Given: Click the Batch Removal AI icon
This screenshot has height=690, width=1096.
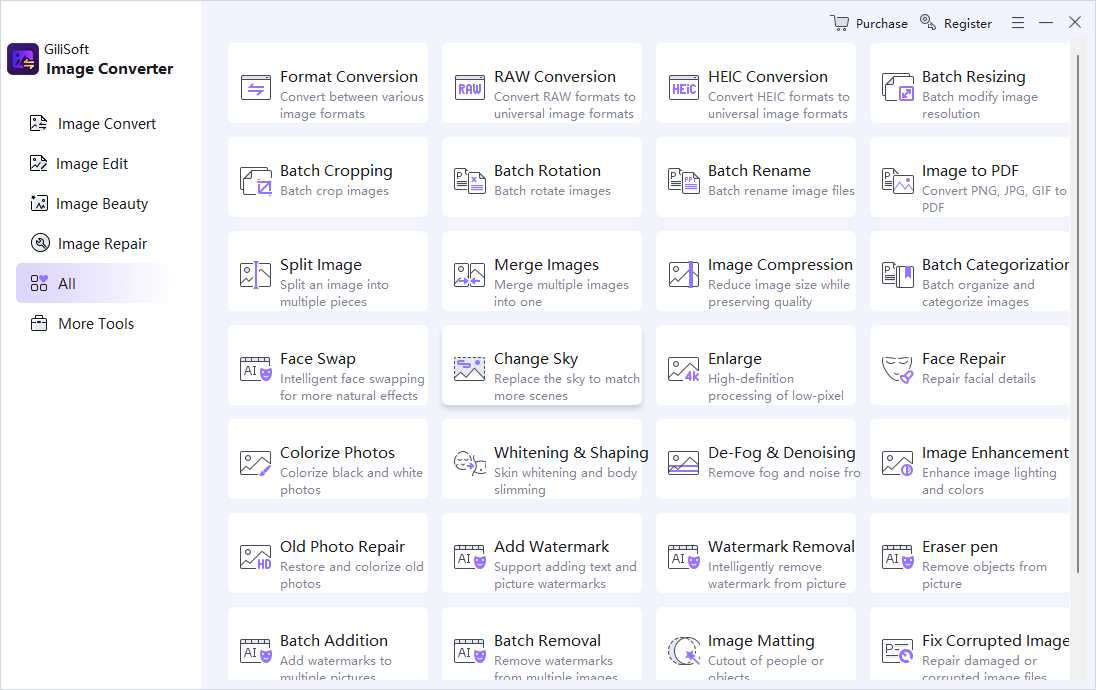Looking at the screenshot, I should [470, 651].
